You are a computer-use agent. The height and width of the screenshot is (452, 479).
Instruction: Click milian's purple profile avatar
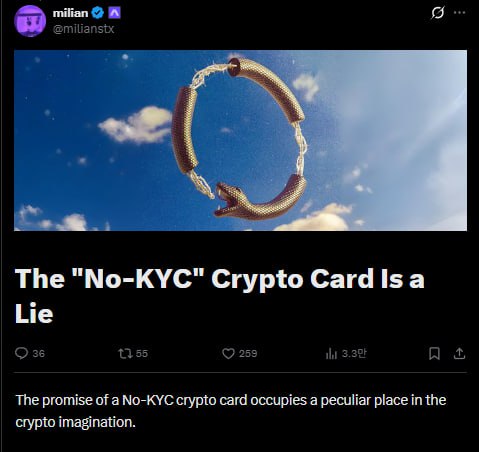(30, 21)
